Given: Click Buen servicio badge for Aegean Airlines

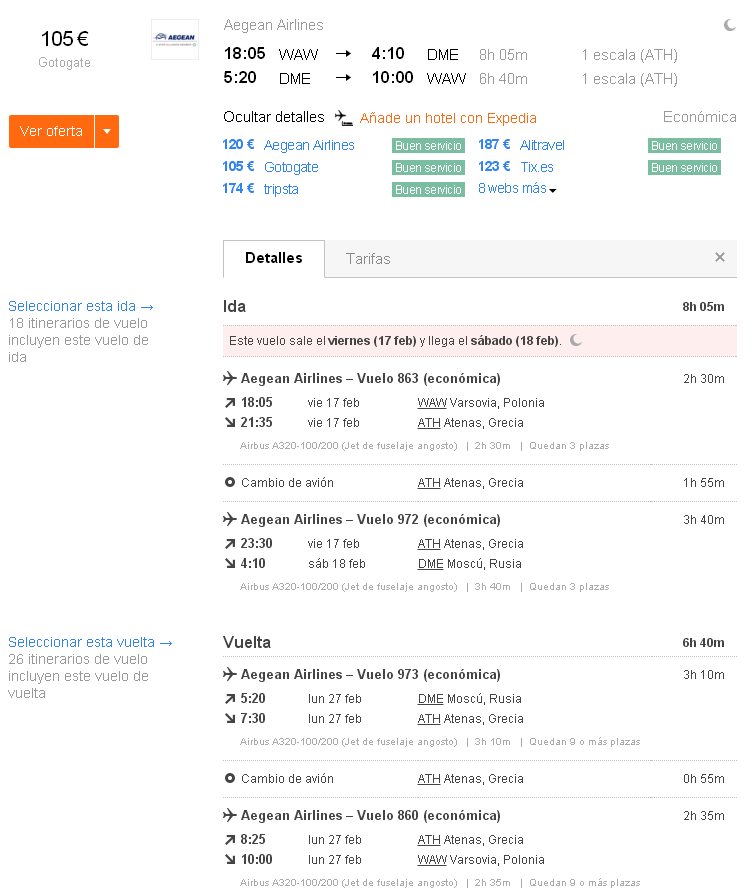Looking at the screenshot, I should (428, 145).
